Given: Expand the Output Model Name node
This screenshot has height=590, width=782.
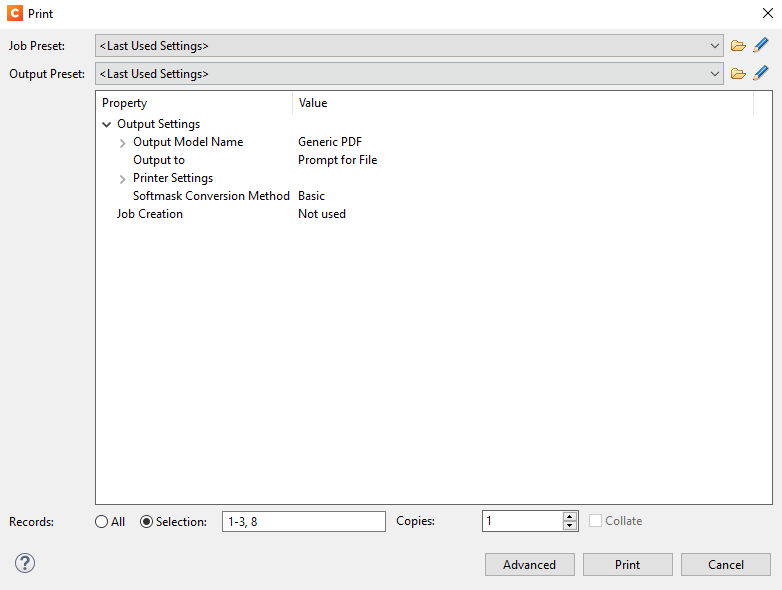Looking at the screenshot, I should click(x=123, y=143).
